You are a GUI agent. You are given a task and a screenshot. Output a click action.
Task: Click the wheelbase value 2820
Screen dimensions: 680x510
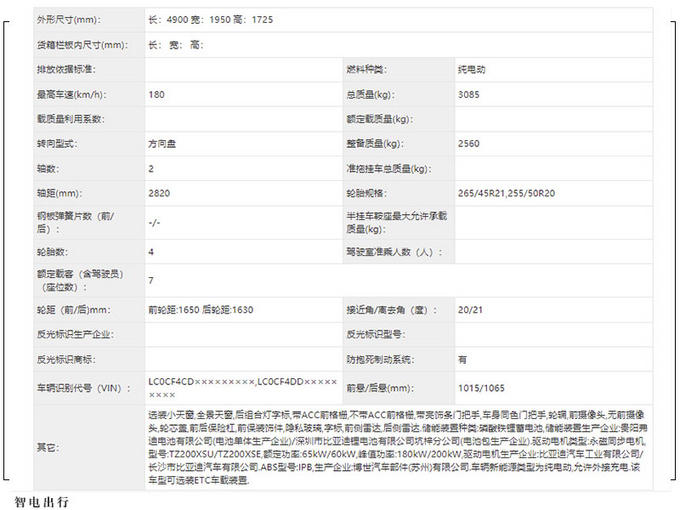[159, 193]
